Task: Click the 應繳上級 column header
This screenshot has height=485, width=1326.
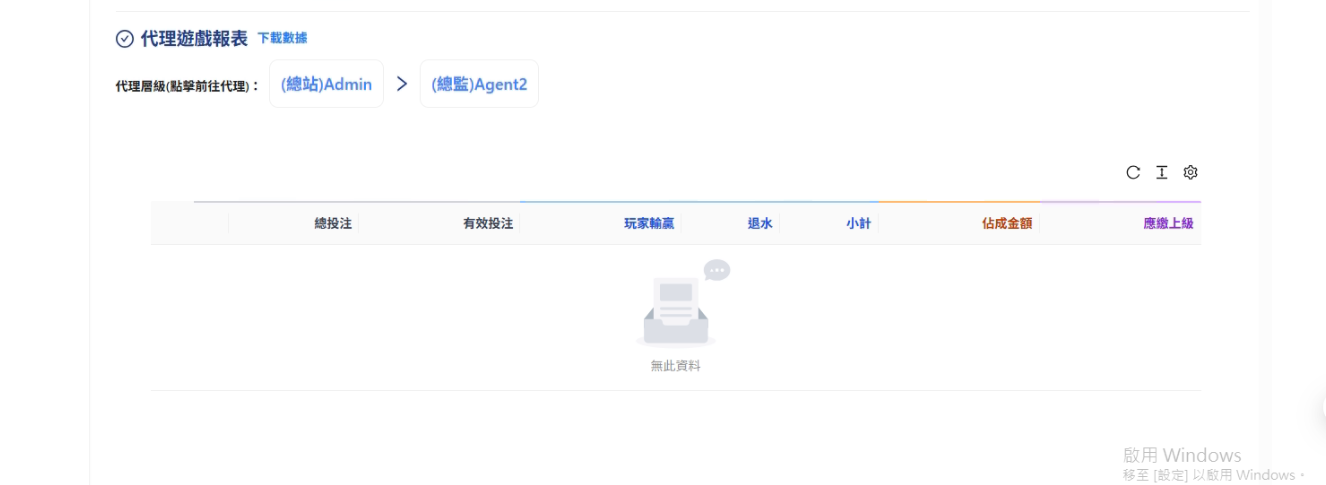Action: click(1168, 224)
